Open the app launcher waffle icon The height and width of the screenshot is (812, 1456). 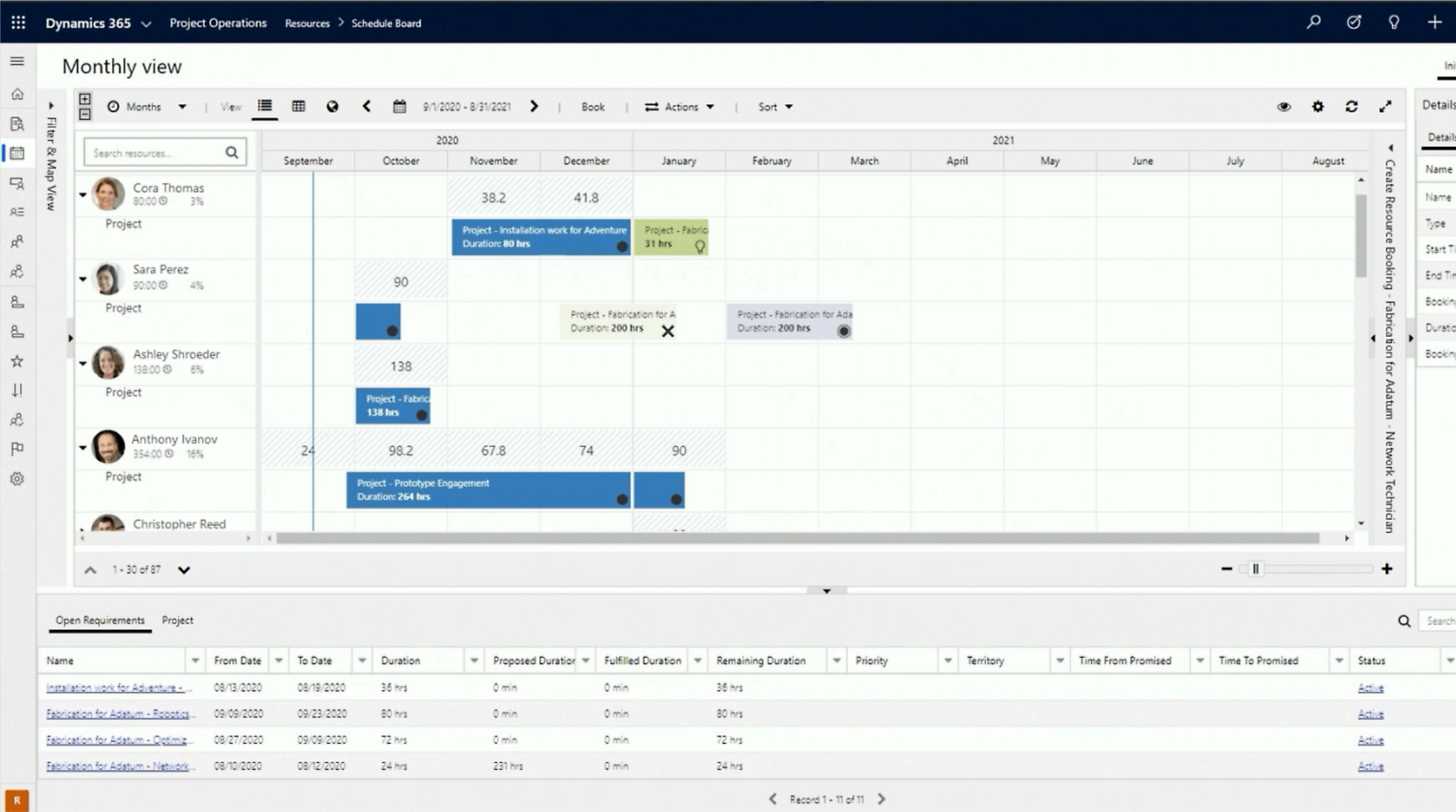pos(18,23)
